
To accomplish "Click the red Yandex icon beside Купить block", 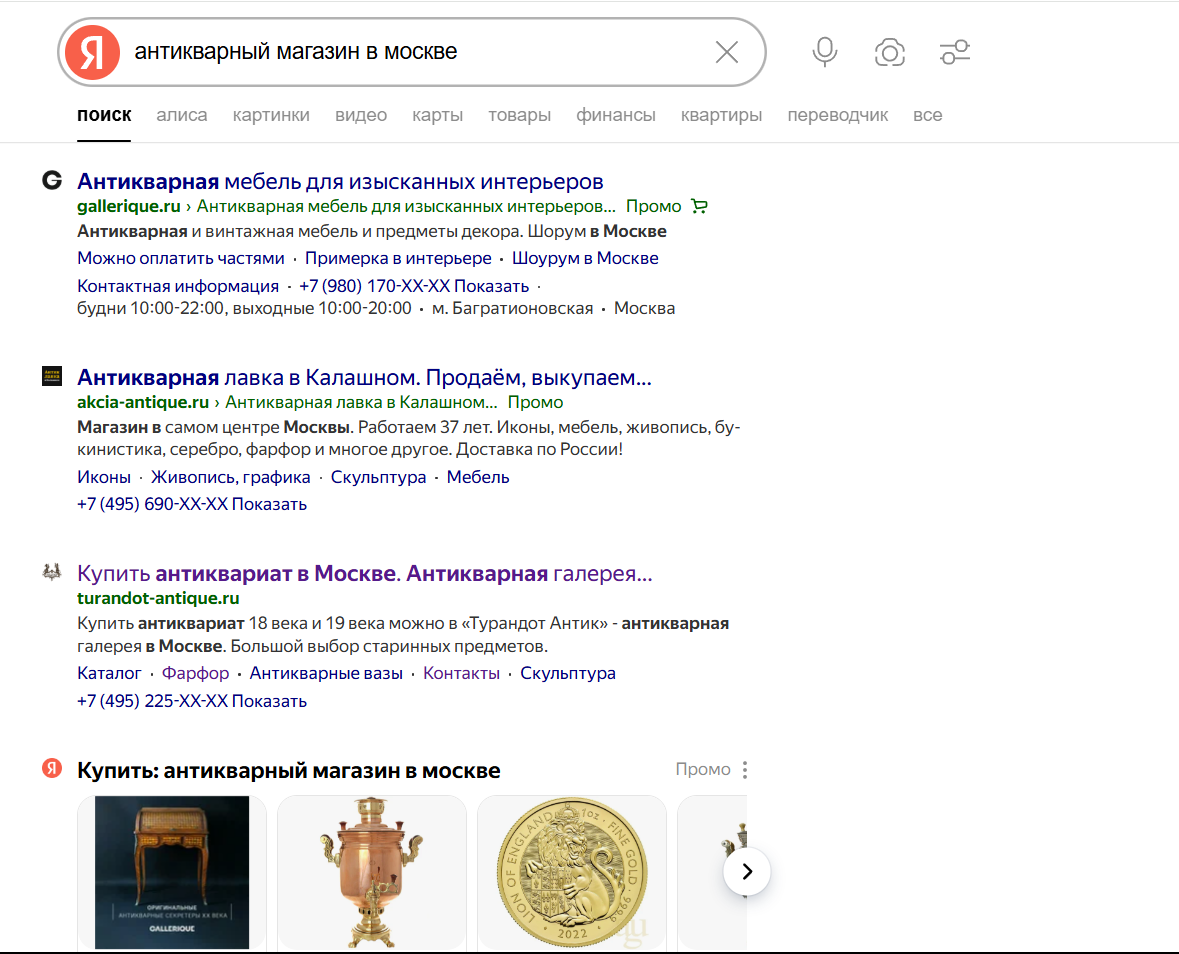I will (52, 768).
